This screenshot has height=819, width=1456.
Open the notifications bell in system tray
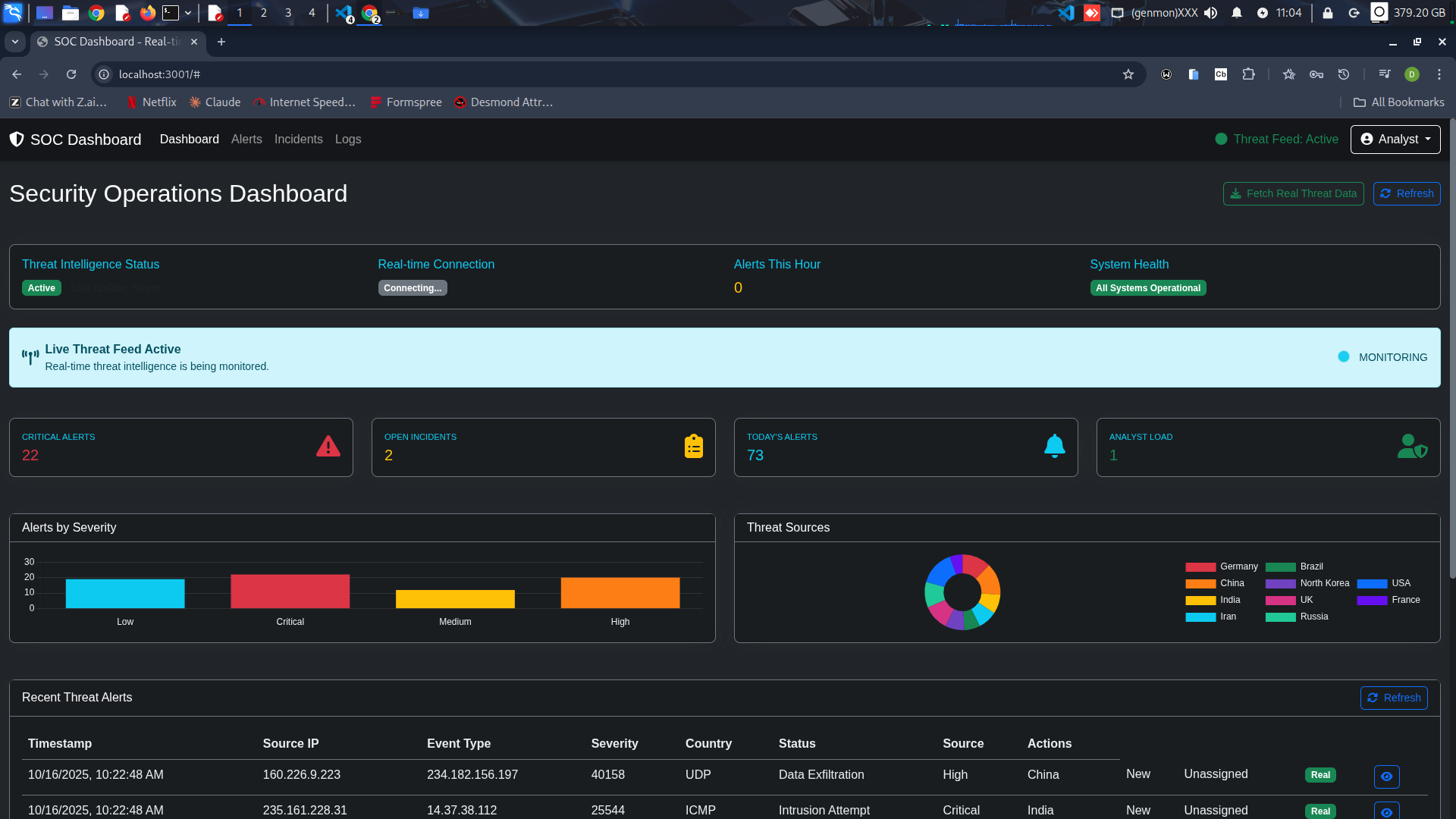tap(1237, 13)
